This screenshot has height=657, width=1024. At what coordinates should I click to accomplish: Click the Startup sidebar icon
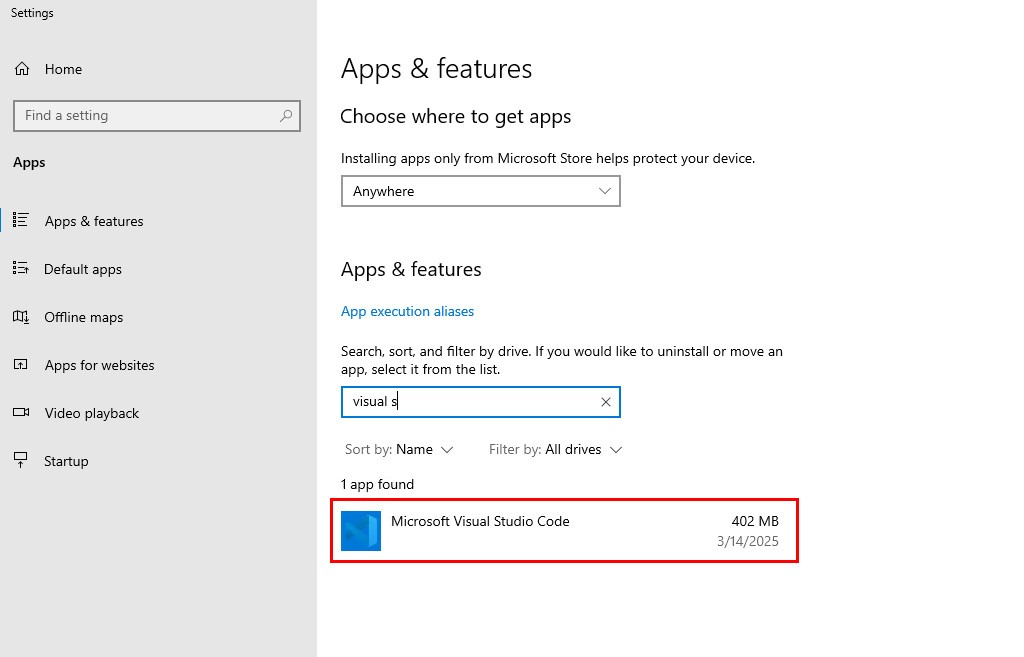(x=21, y=460)
